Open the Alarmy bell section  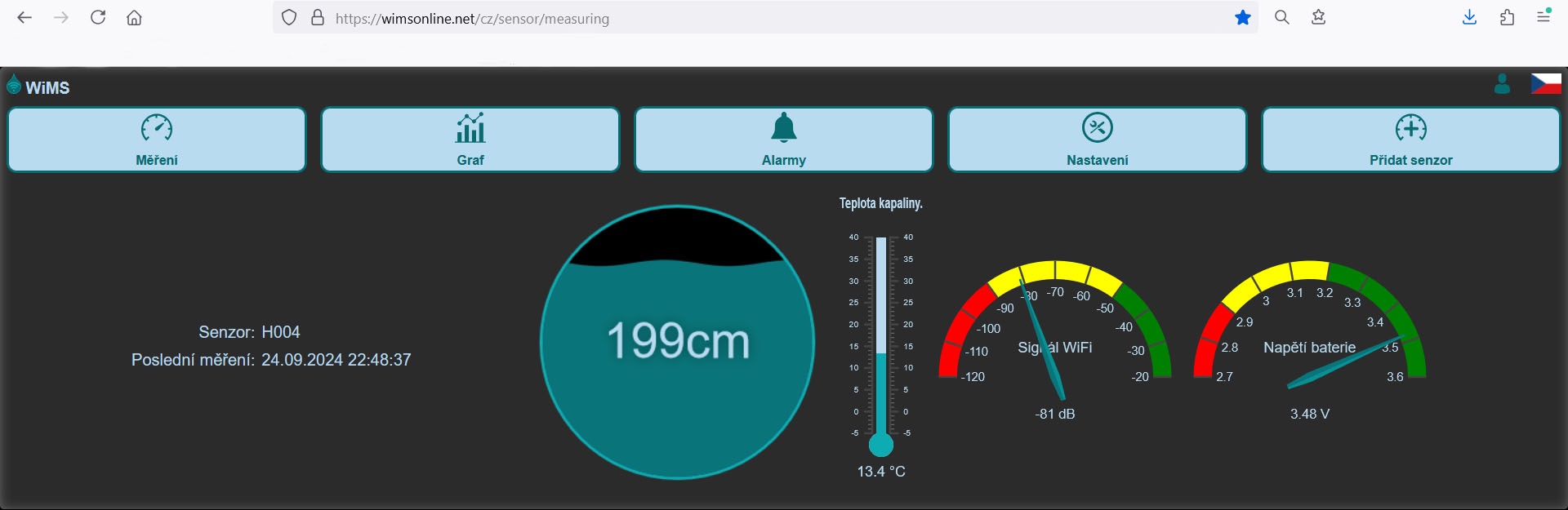pyautogui.click(x=784, y=140)
